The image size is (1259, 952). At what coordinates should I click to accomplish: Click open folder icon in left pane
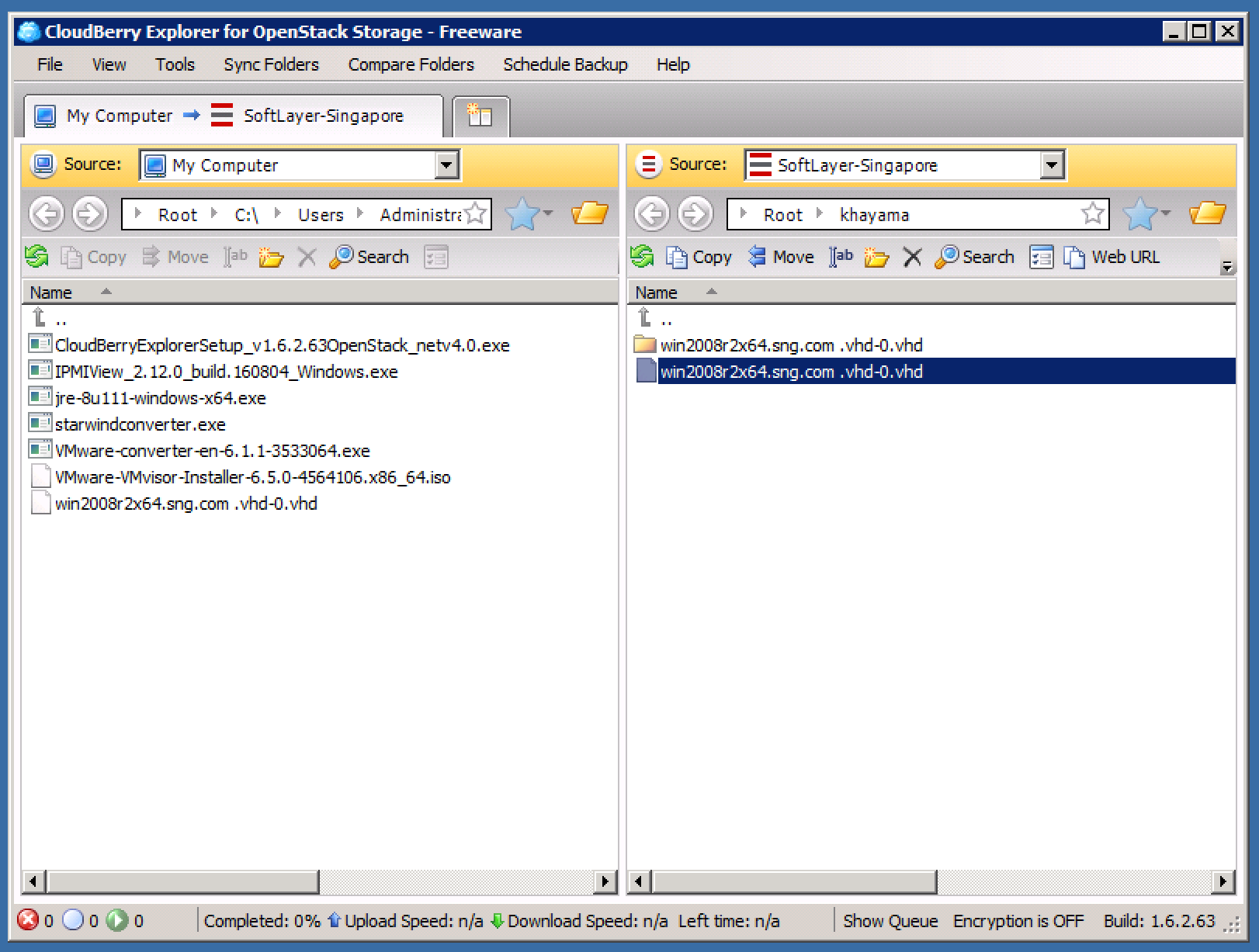590,213
